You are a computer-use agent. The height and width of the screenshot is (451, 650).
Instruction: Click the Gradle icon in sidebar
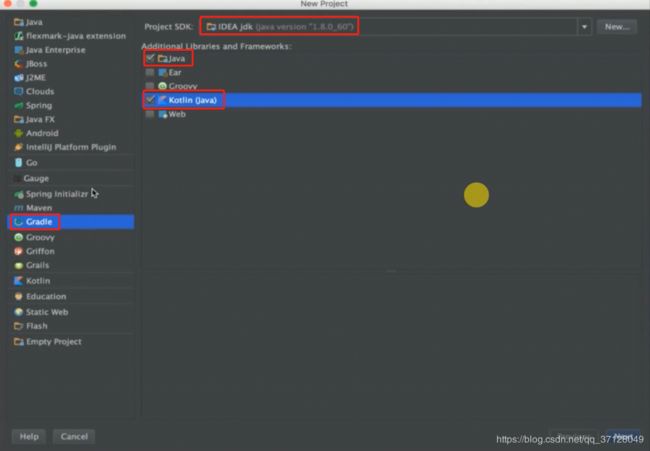tap(19, 222)
